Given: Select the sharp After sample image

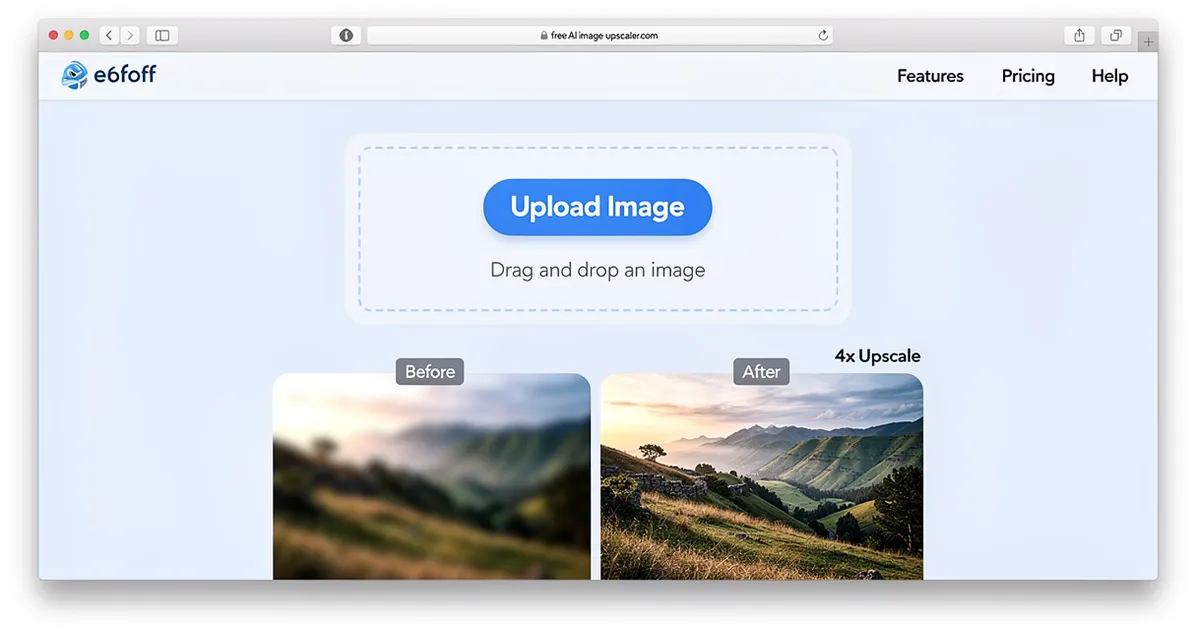Looking at the screenshot, I should click(762, 477).
